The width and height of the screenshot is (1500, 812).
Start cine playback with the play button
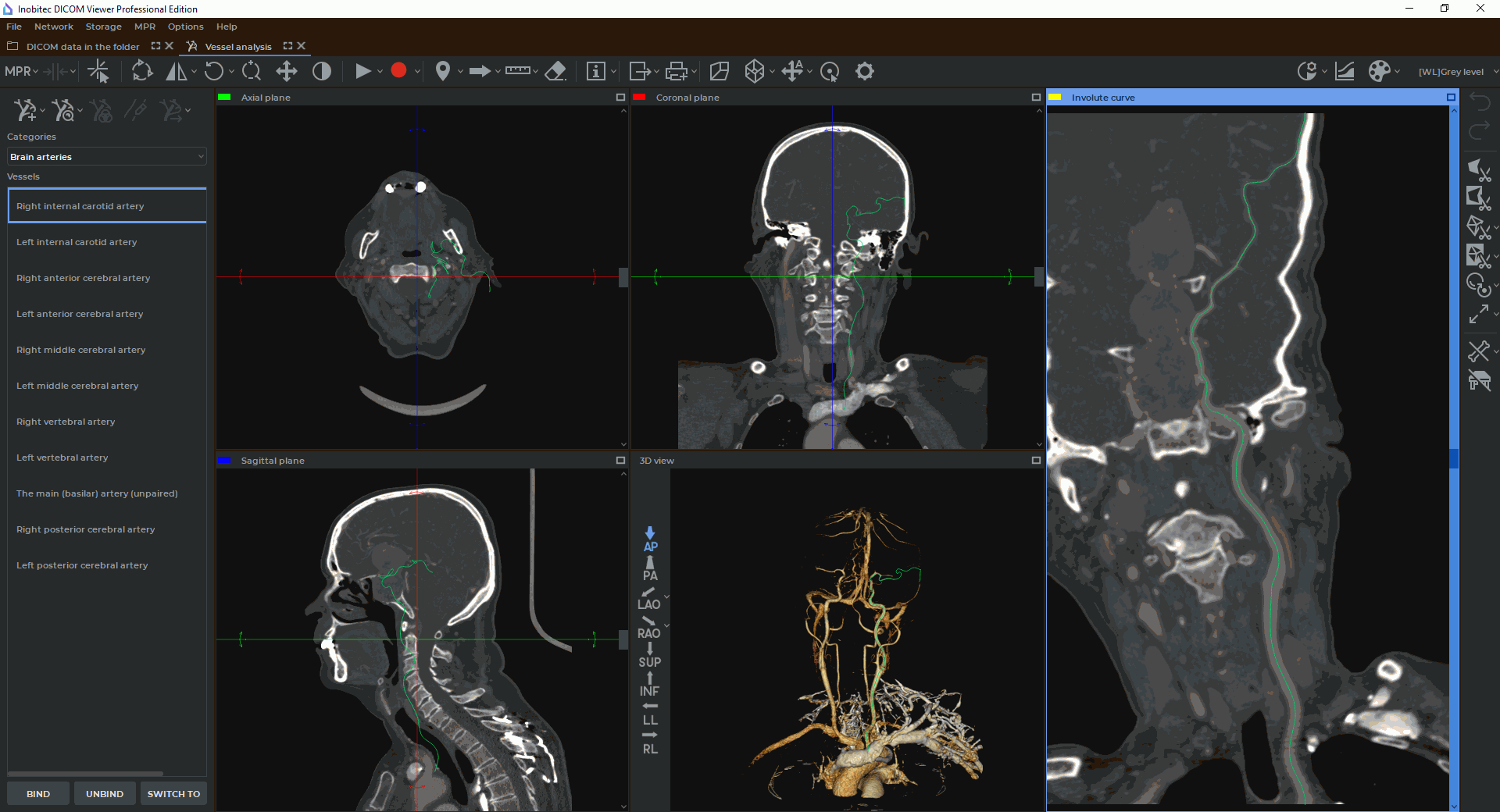[362, 72]
